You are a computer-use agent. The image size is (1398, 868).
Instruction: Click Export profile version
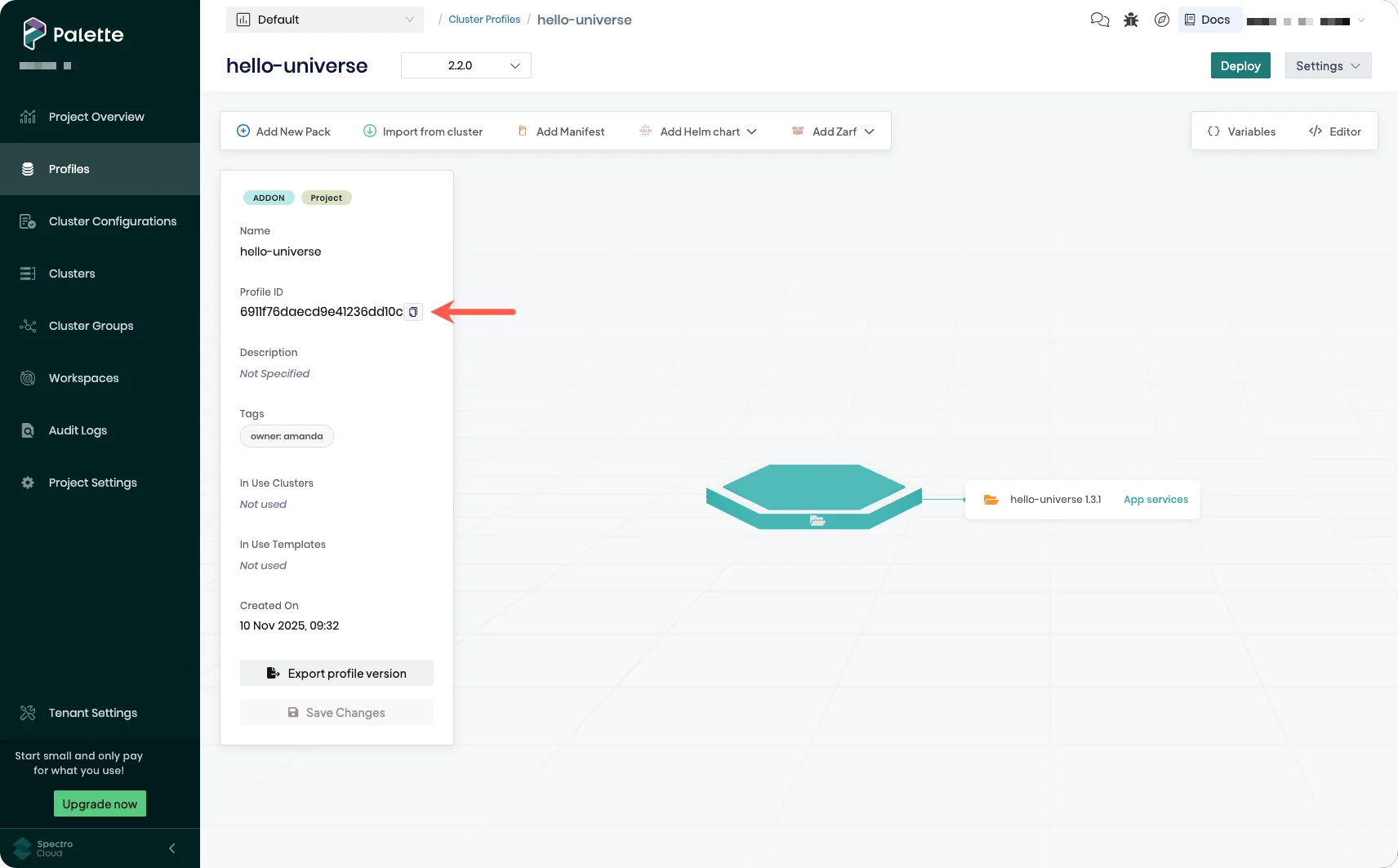tap(336, 673)
